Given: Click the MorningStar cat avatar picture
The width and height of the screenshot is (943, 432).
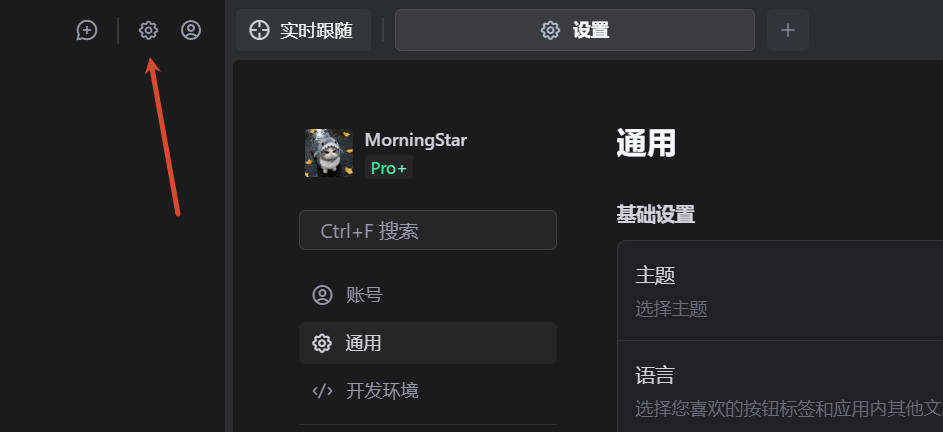Looking at the screenshot, I should 328,153.
